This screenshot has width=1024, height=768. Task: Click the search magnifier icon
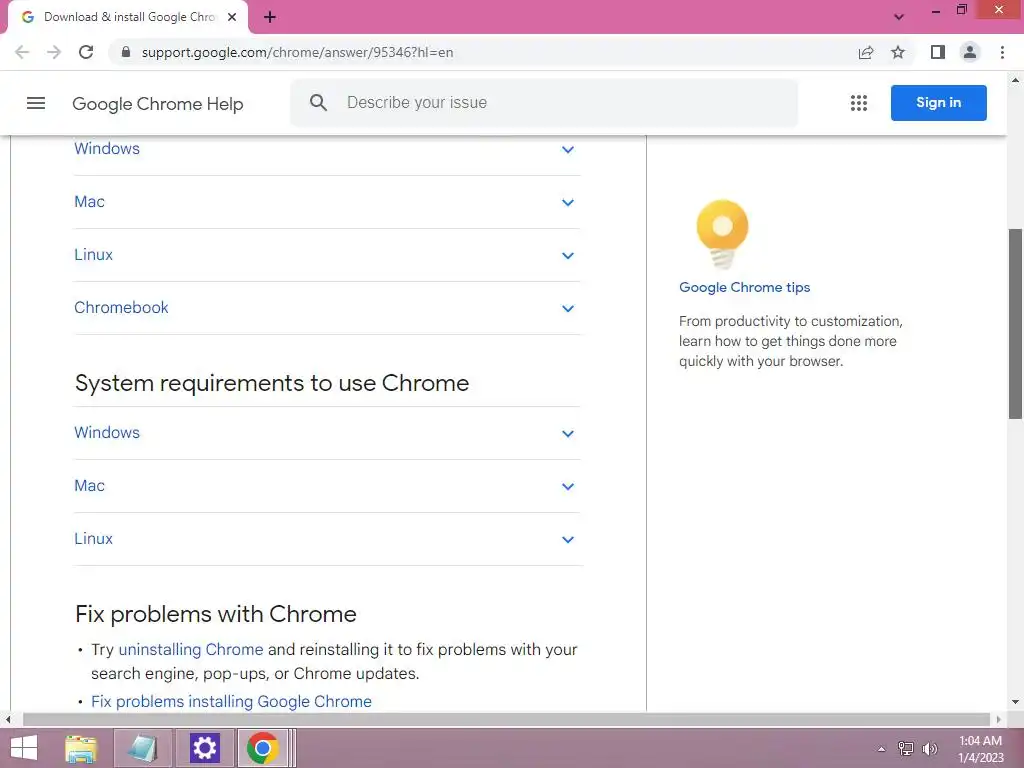pos(318,103)
